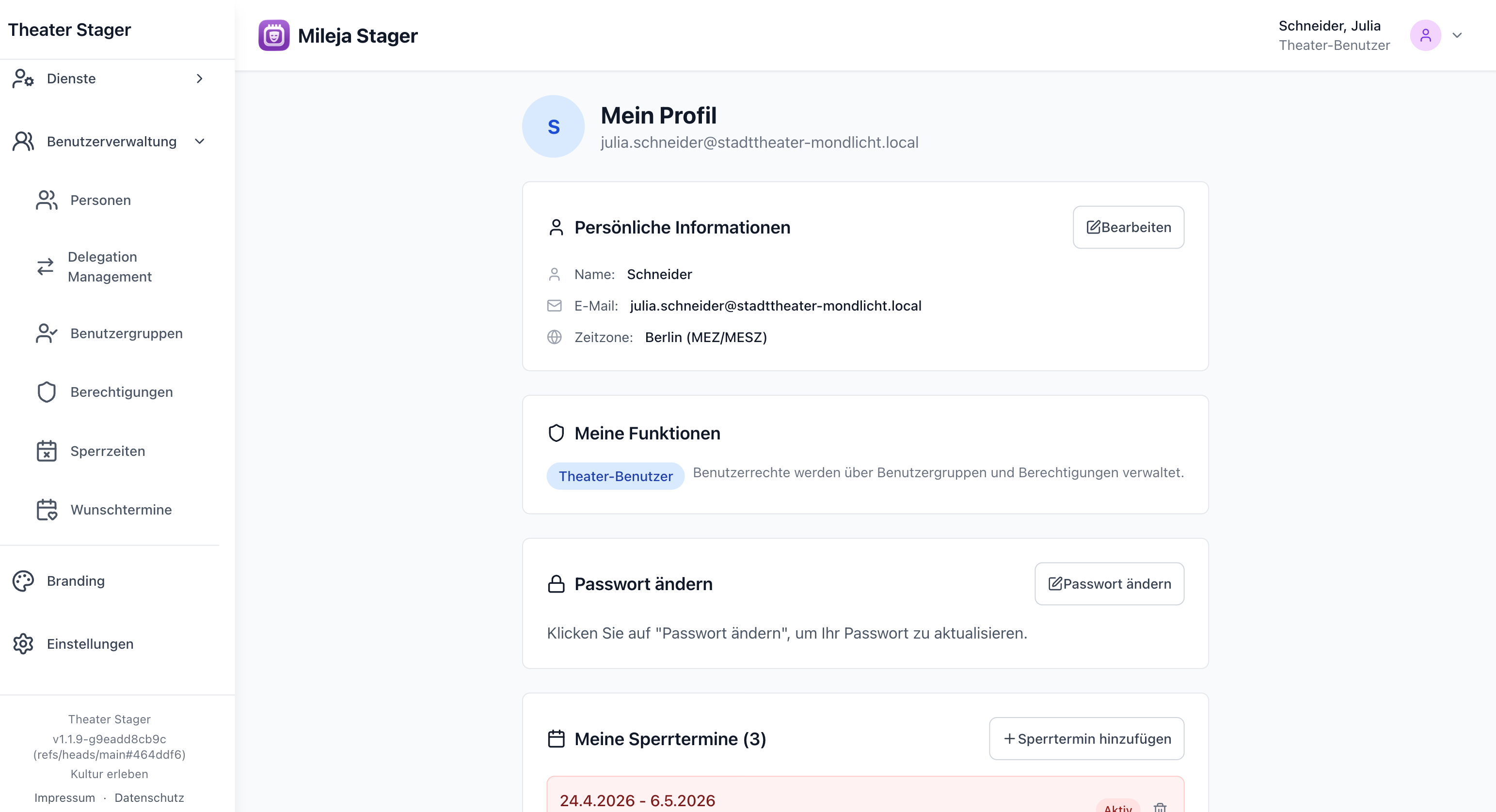This screenshot has width=1496, height=812.
Task: Open the Impressum footer link
Action: [64, 797]
